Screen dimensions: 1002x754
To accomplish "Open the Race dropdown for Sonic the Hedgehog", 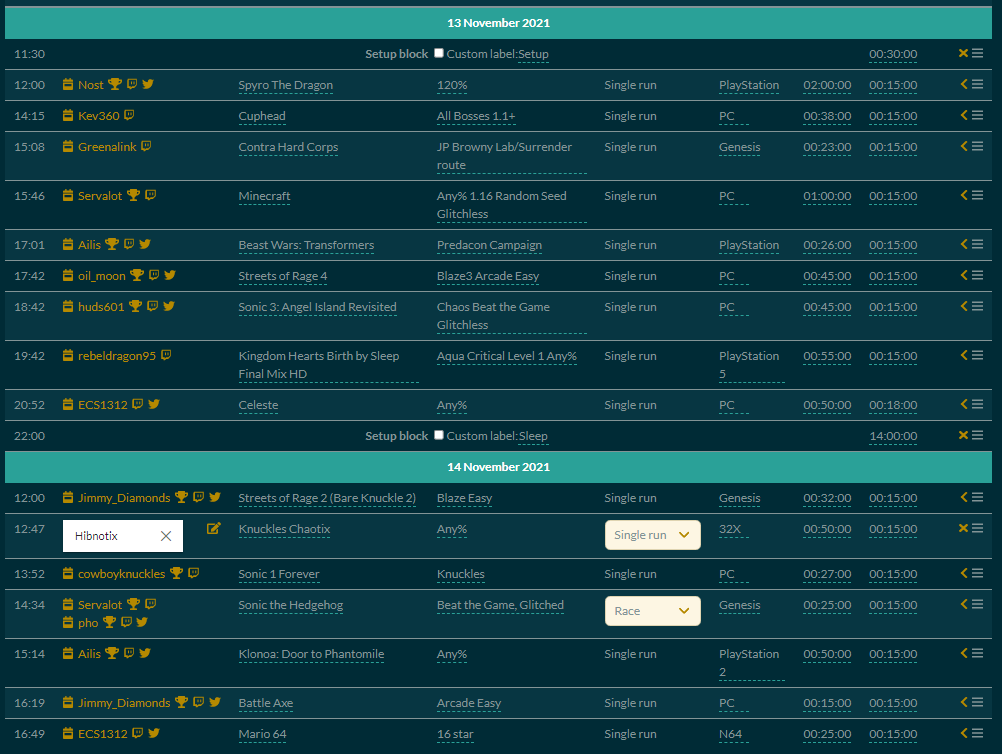I will click(652, 611).
